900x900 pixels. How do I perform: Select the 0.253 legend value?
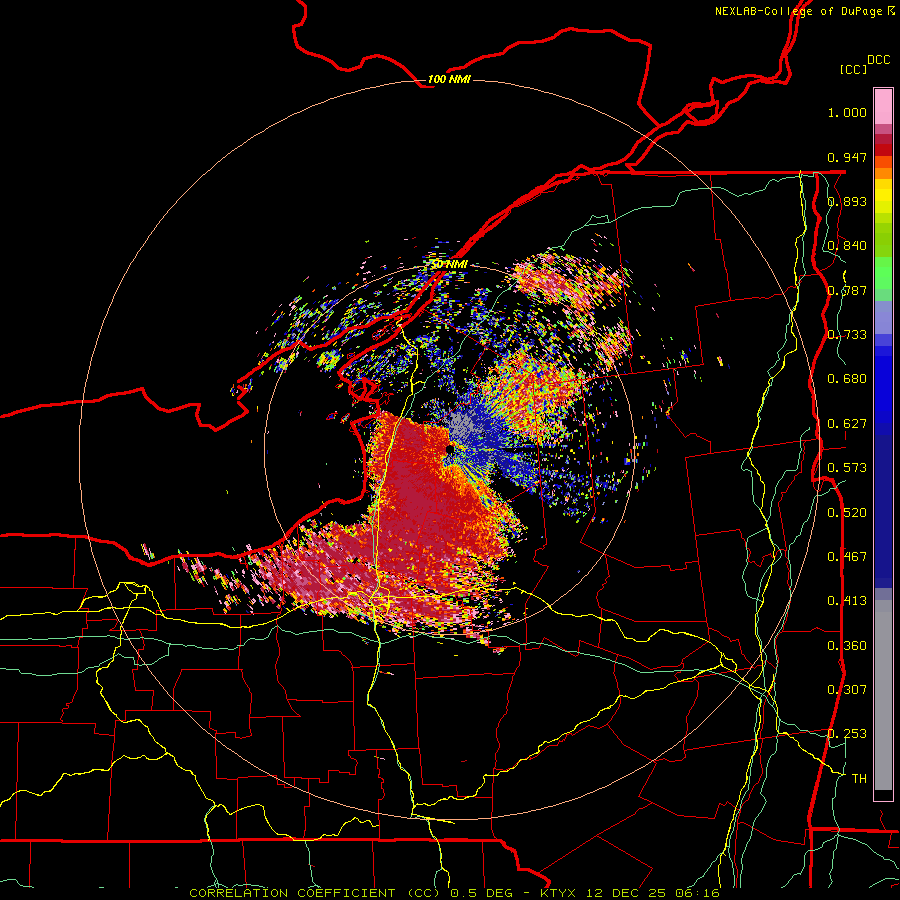coord(847,734)
